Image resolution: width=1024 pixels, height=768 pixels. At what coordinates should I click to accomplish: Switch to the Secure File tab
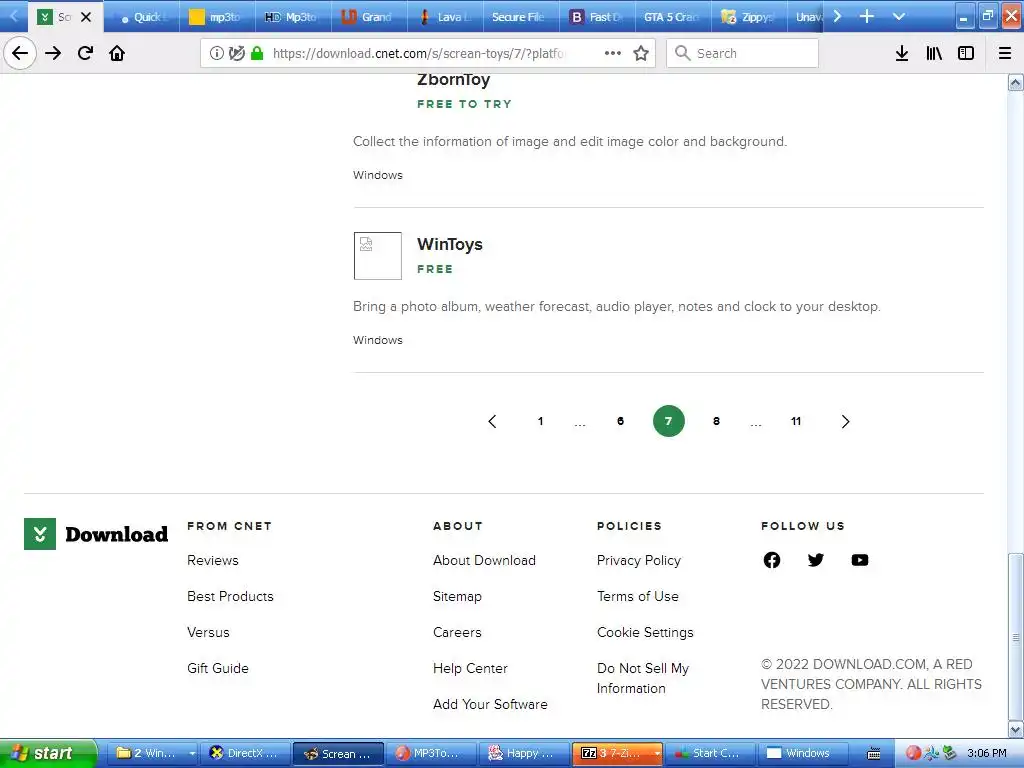tap(520, 17)
